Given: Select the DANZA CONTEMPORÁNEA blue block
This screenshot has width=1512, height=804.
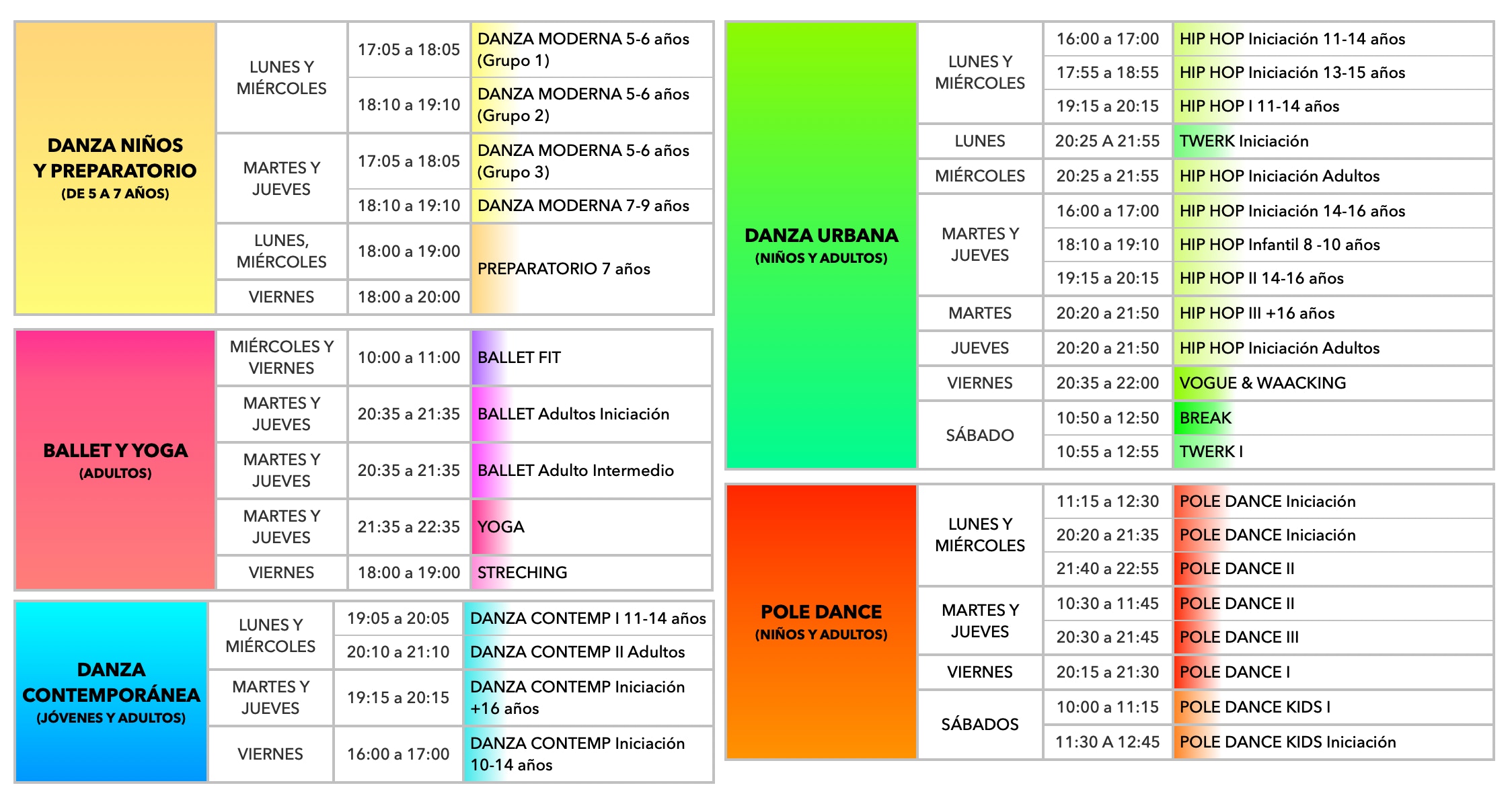Looking at the screenshot, I should coord(111,692).
